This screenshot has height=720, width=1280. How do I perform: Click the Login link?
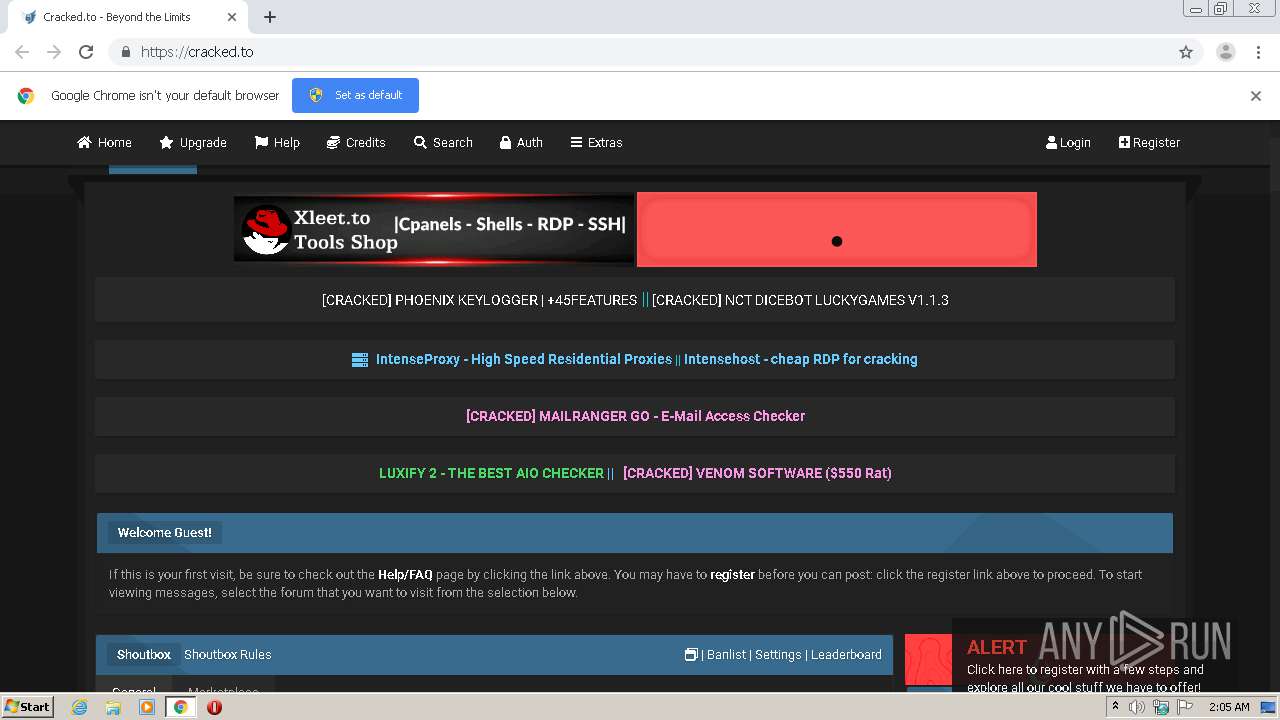click(x=1068, y=142)
